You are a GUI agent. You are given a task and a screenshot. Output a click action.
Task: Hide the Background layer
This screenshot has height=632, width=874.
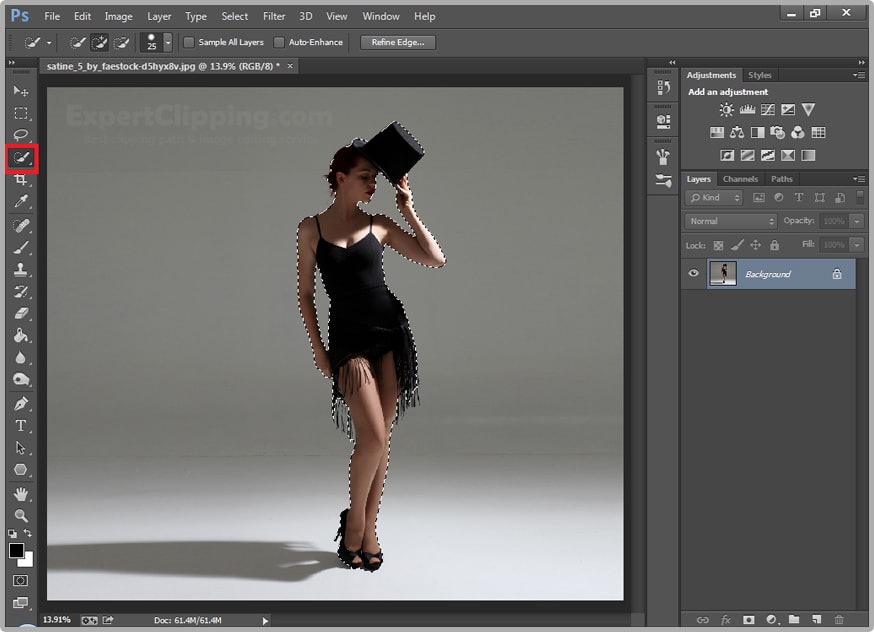[692, 273]
